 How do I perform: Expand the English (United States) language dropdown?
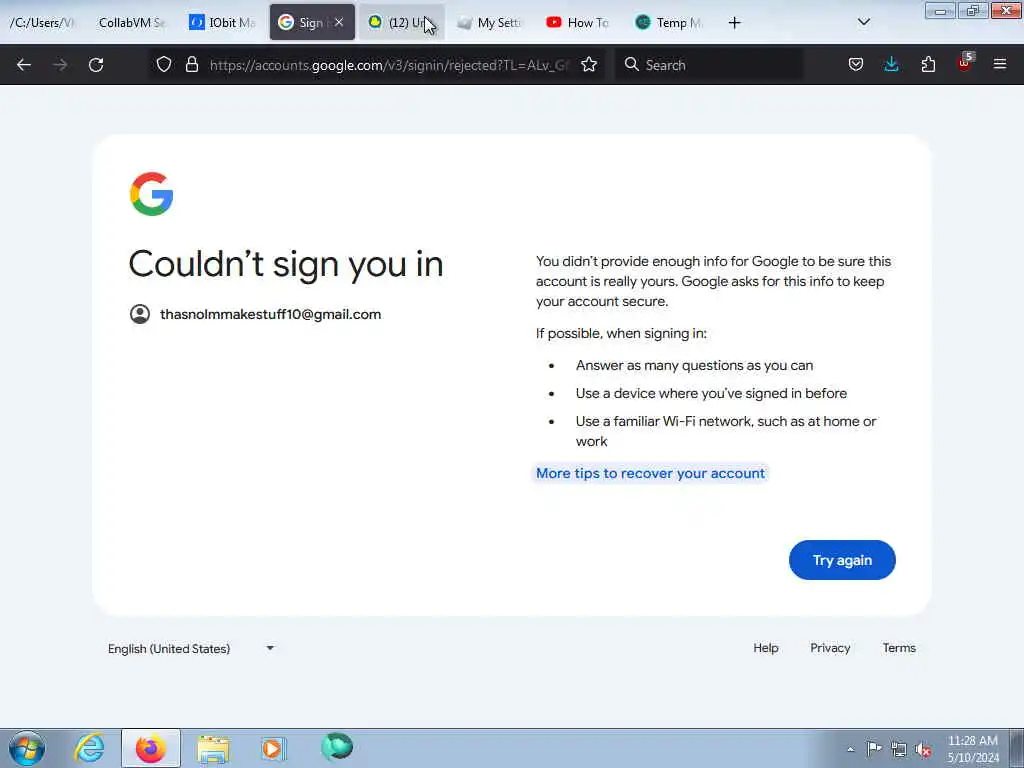coord(191,648)
